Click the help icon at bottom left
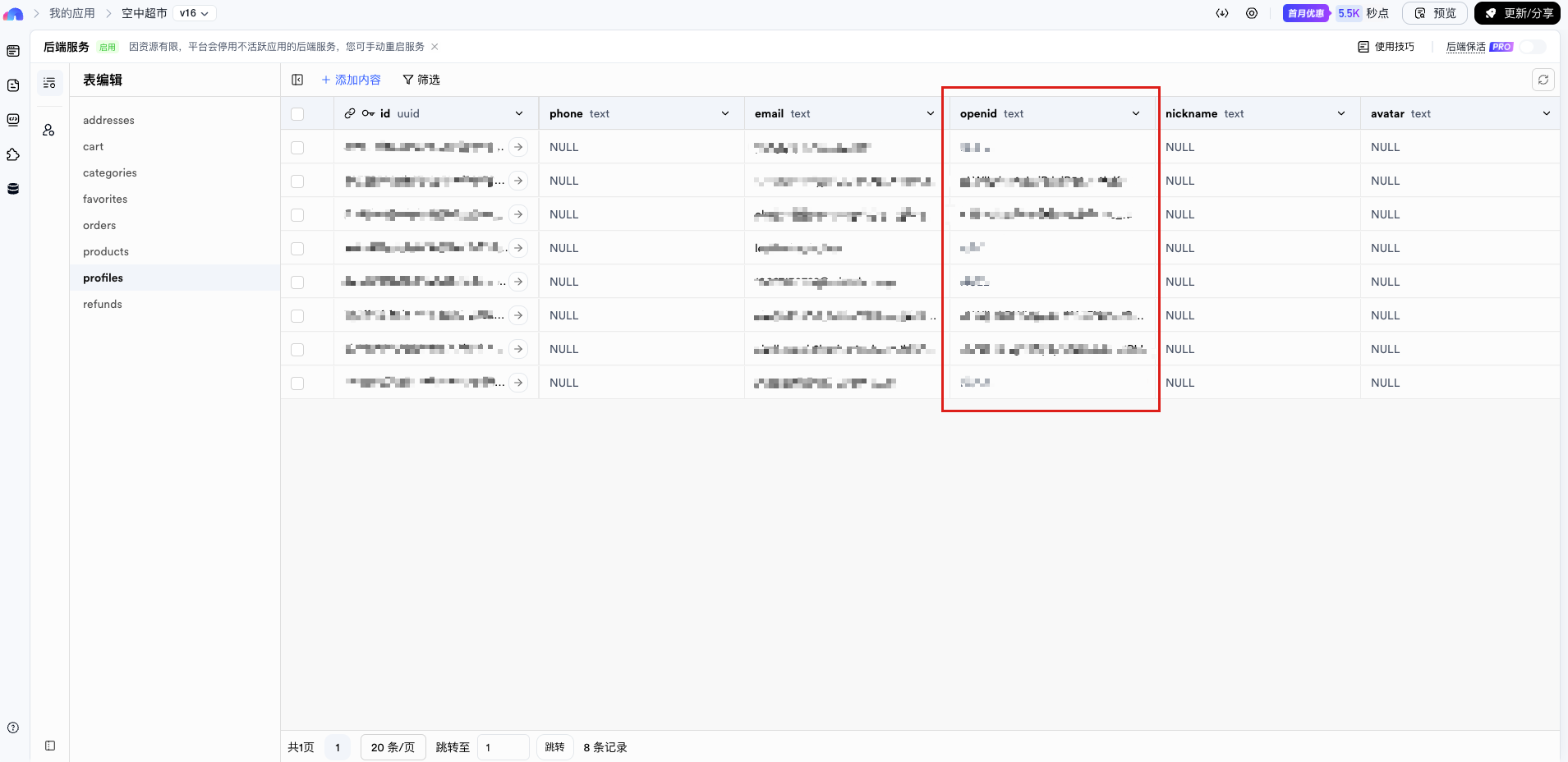This screenshot has height=762, width=1568. click(x=13, y=728)
